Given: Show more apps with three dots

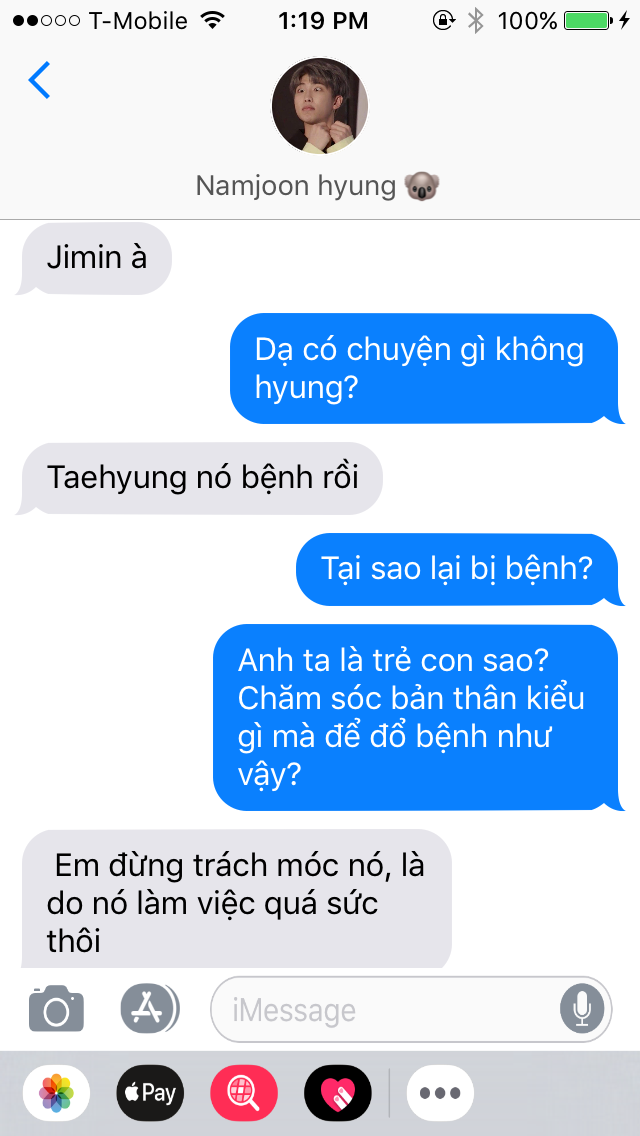Looking at the screenshot, I should coord(440,1093).
